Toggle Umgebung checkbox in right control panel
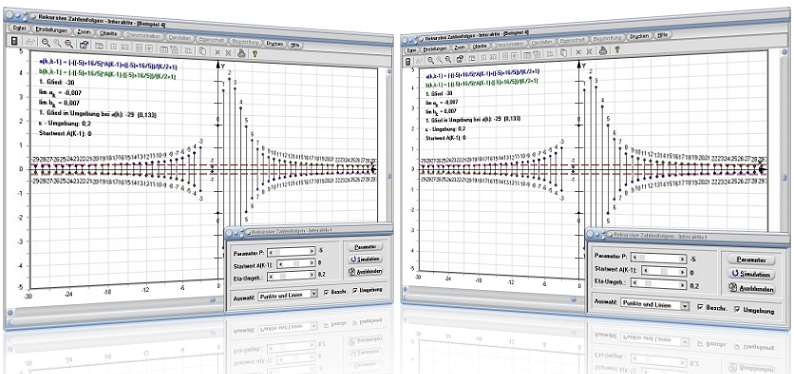The width and height of the screenshot is (794, 374). pos(737,309)
